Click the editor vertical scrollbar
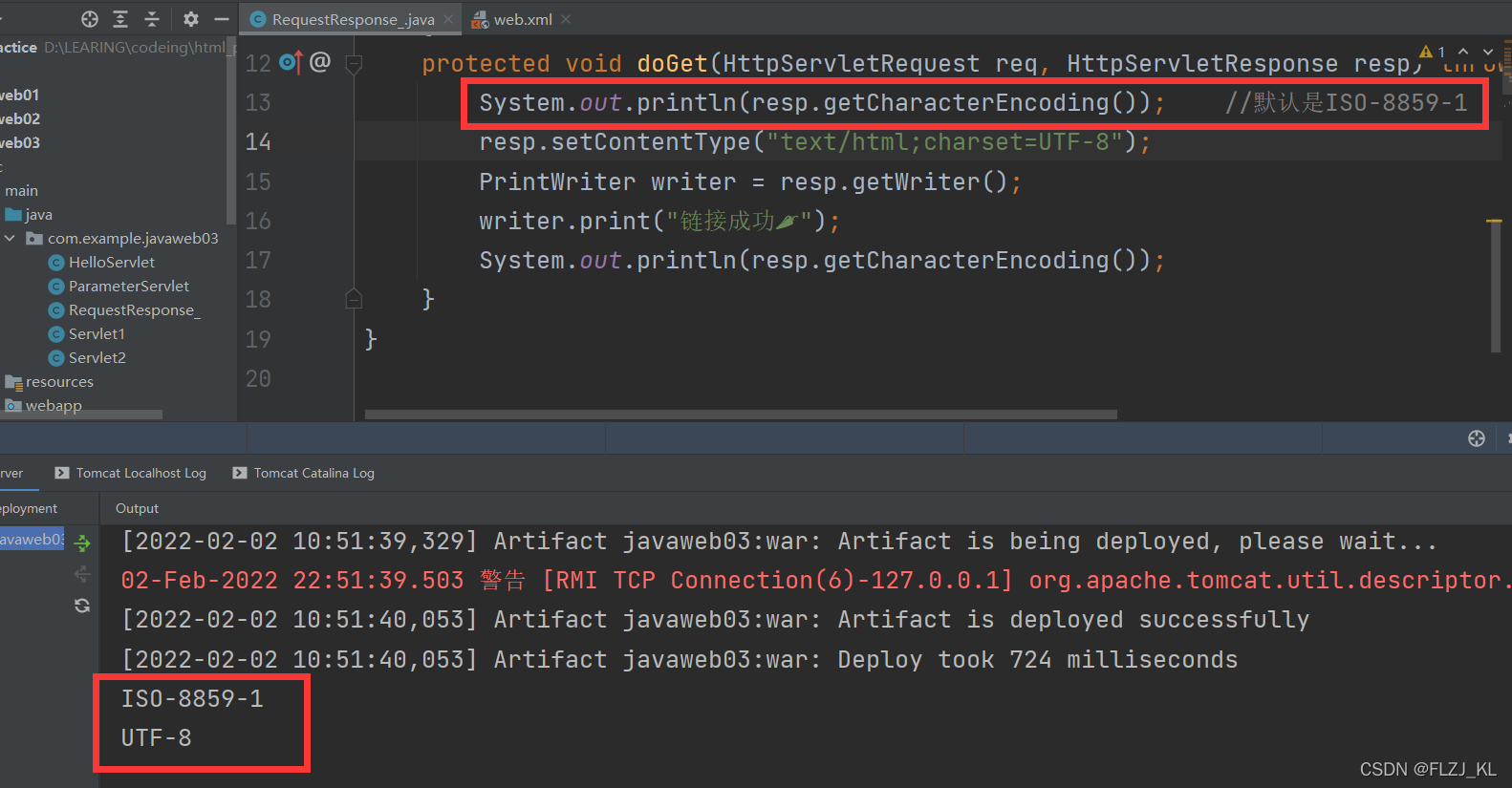This screenshot has height=788, width=1512. point(1497,287)
